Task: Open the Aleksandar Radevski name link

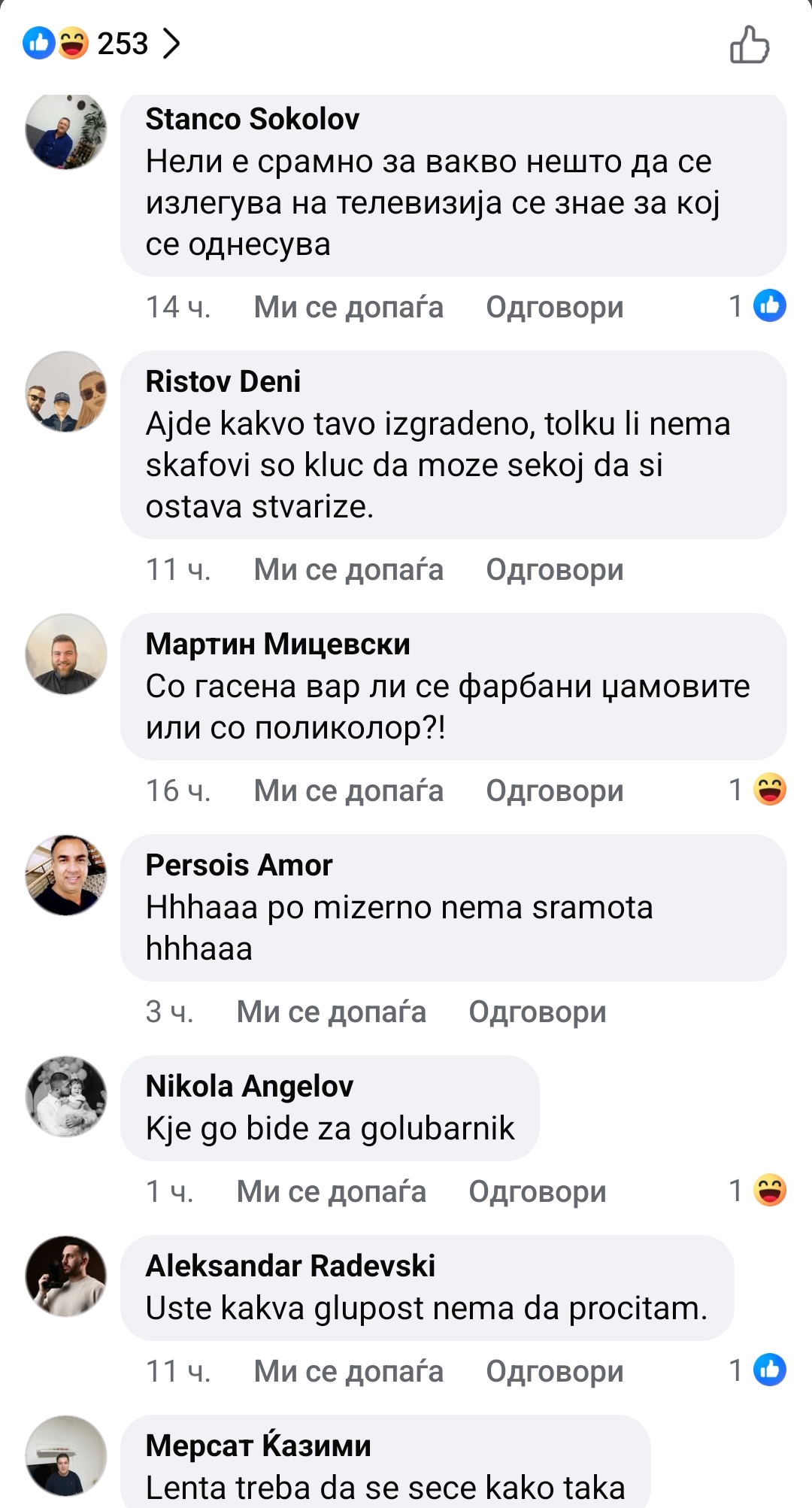Action: point(290,1266)
